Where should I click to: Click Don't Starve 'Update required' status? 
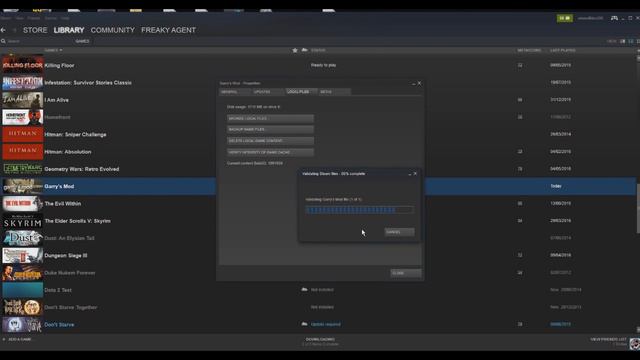click(326, 324)
